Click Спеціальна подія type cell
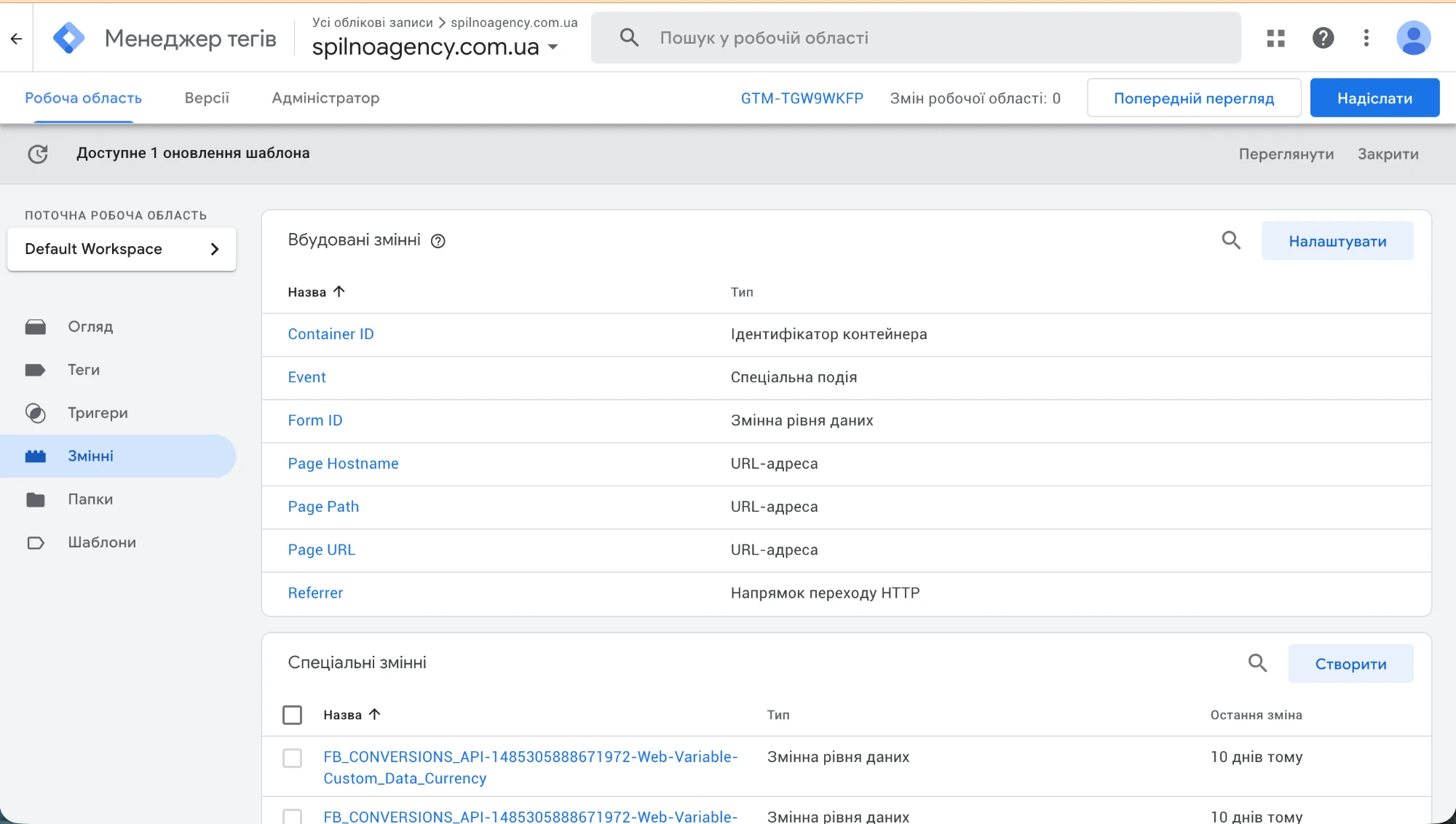This screenshot has width=1456, height=824. point(794,377)
